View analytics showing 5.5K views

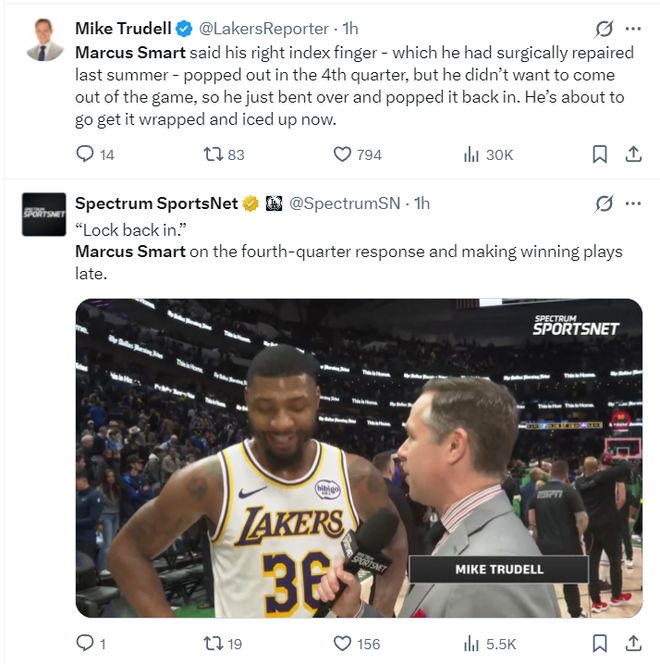[472, 643]
